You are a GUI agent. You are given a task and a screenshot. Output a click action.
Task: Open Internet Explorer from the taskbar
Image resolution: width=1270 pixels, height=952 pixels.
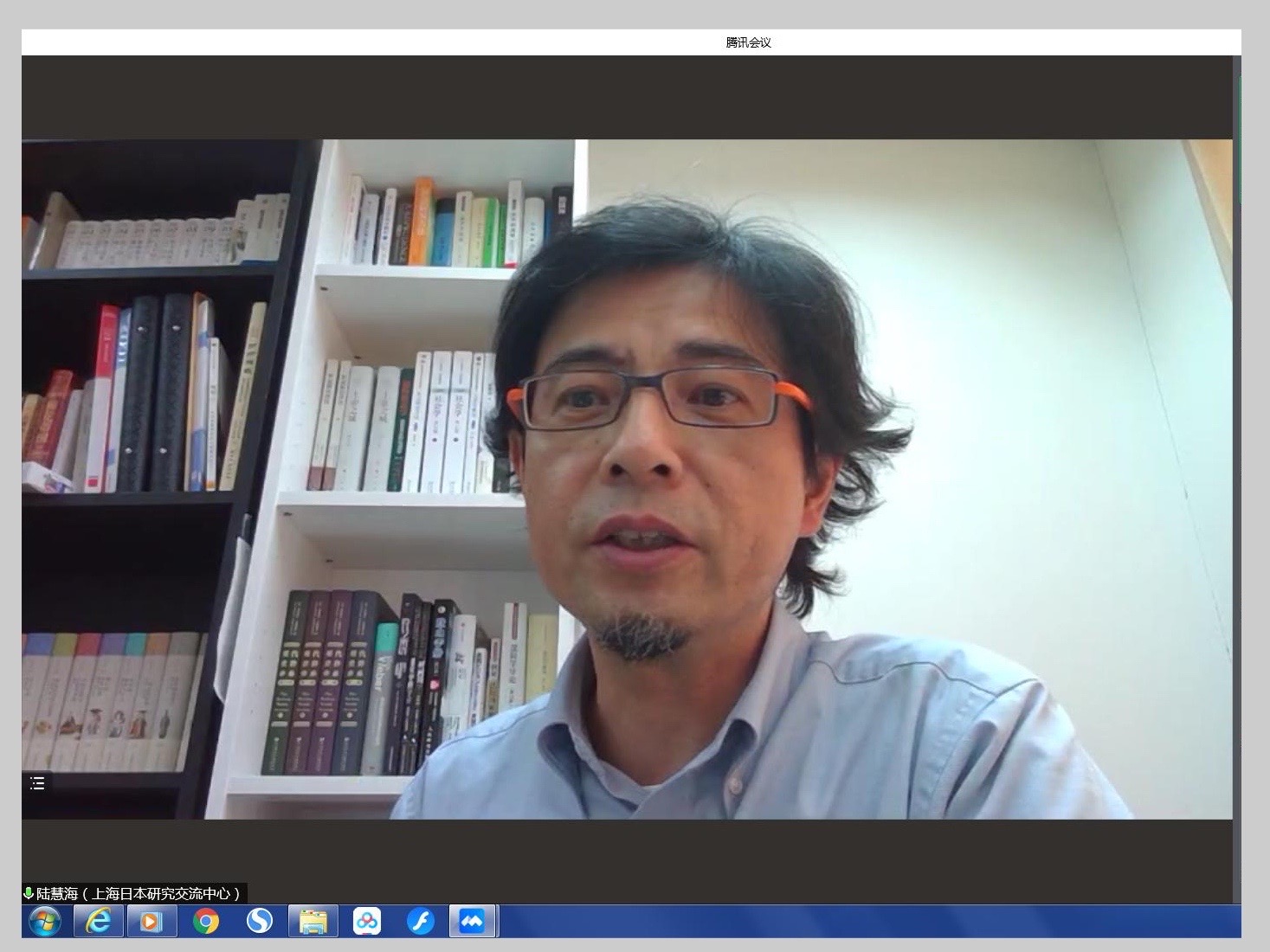pos(98,922)
